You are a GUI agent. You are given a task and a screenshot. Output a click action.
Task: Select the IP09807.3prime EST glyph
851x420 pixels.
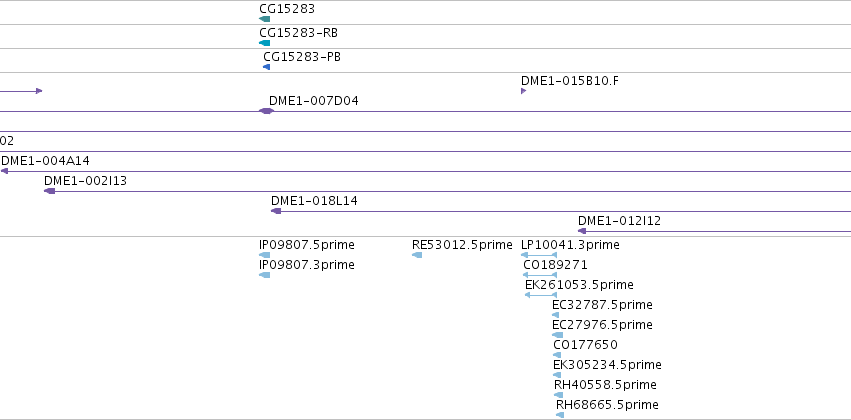click(x=264, y=275)
